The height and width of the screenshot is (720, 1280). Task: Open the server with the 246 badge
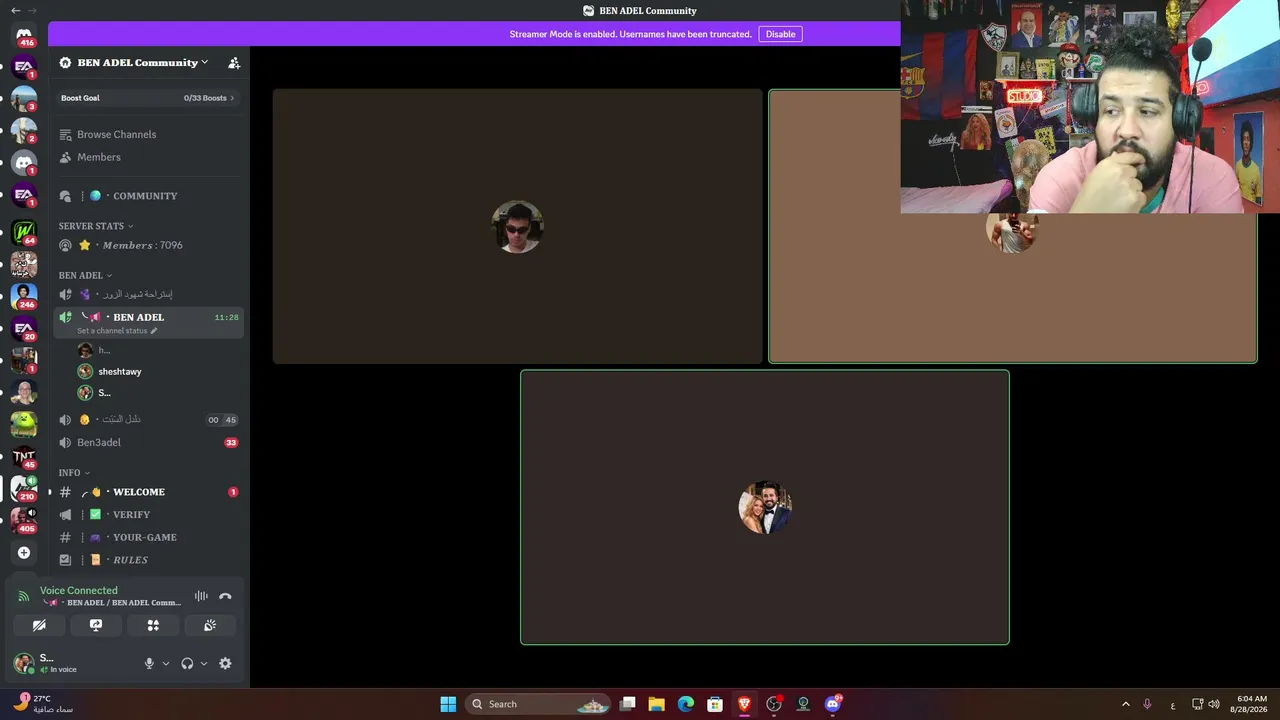pyautogui.click(x=24, y=296)
